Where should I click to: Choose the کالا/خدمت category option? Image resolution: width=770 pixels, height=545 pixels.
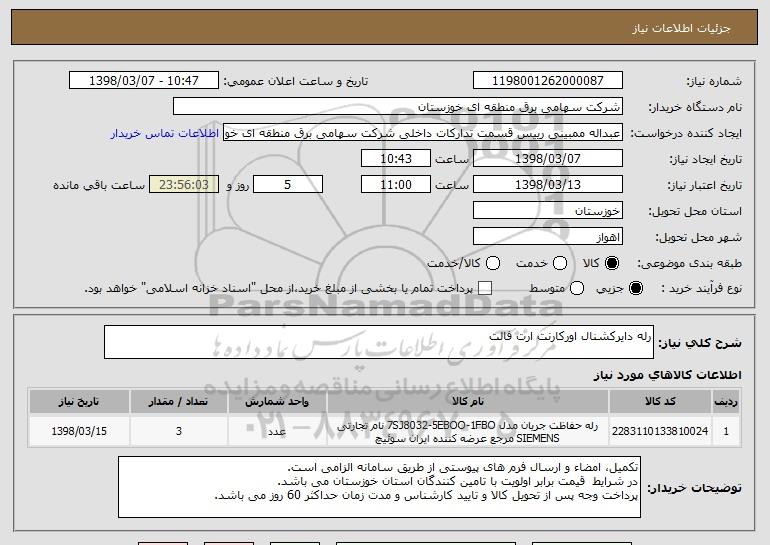(x=493, y=264)
